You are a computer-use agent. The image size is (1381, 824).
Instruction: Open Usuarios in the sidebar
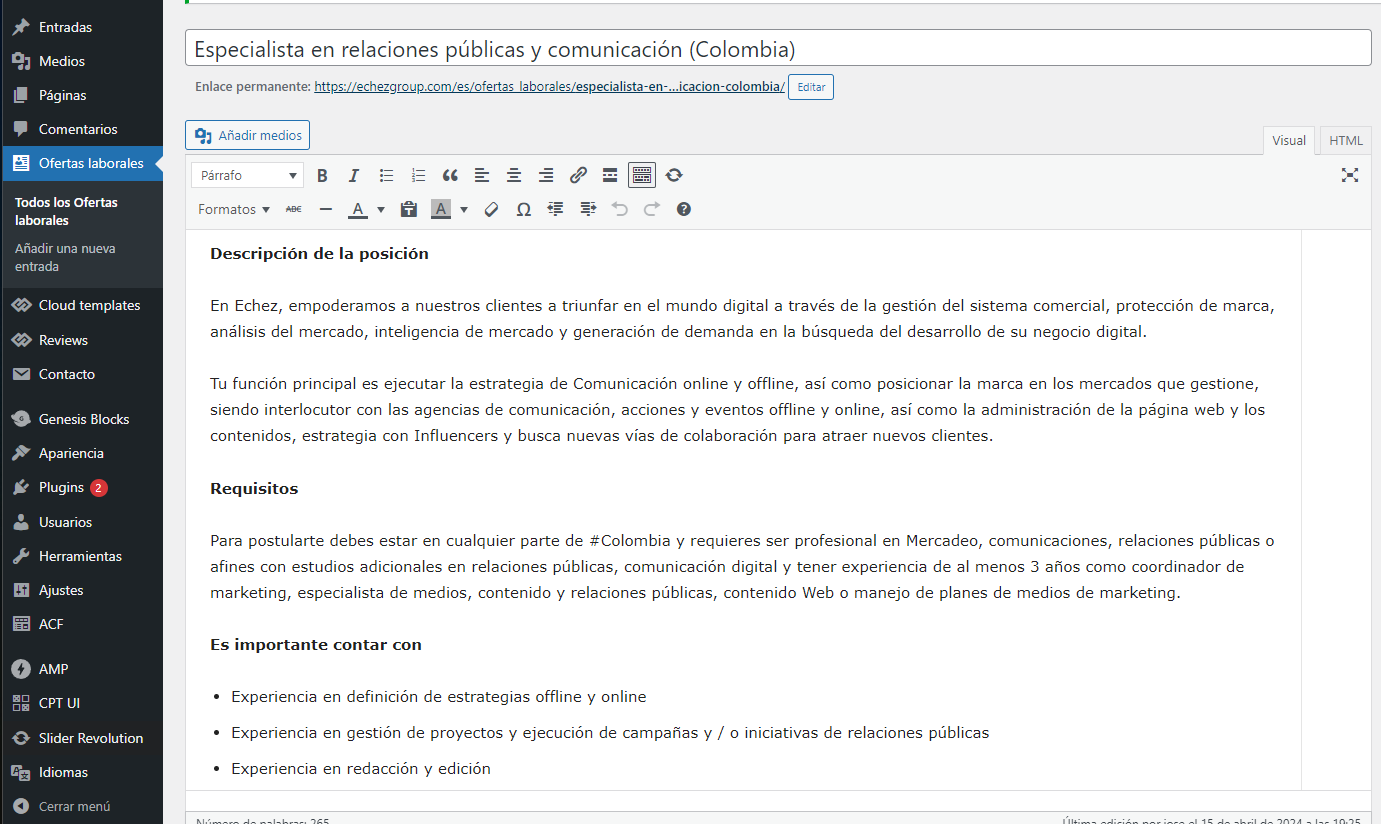point(81,522)
